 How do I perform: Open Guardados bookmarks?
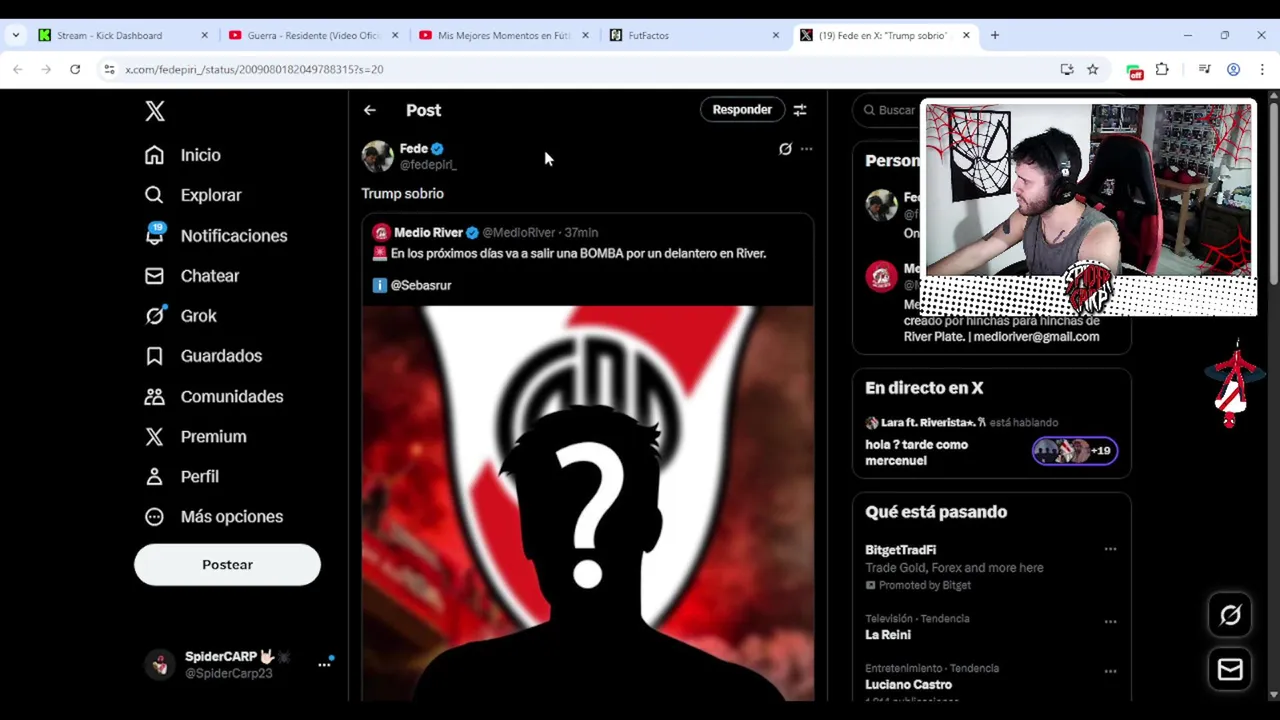202,356
